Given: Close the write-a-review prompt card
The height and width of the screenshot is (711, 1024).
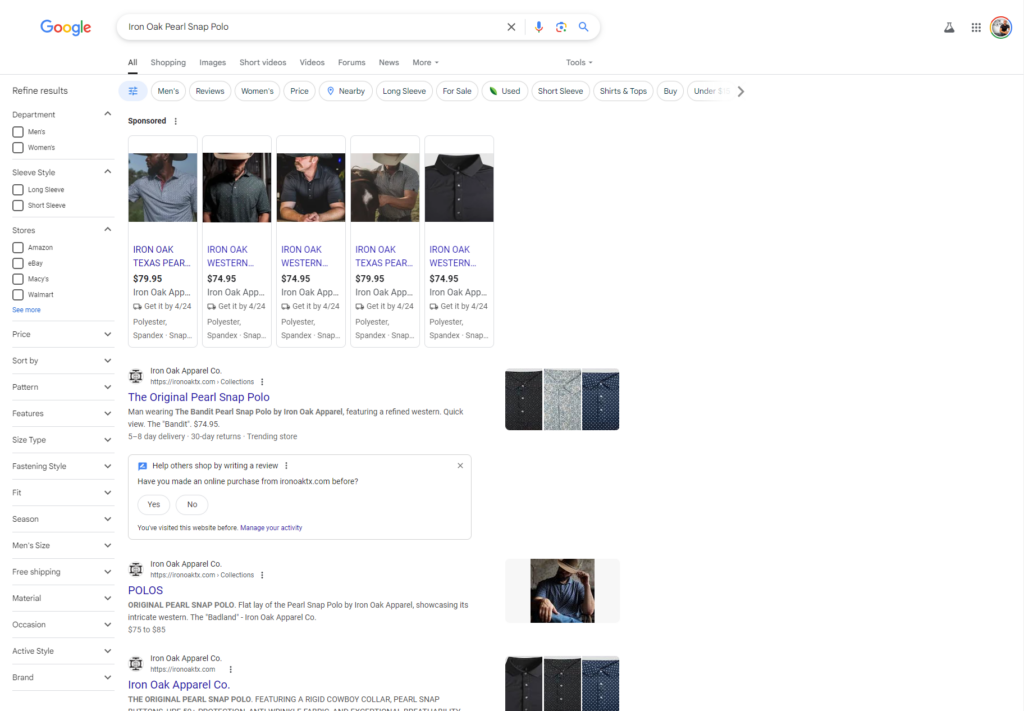Looking at the screenshot, I should tap(460, 466).
